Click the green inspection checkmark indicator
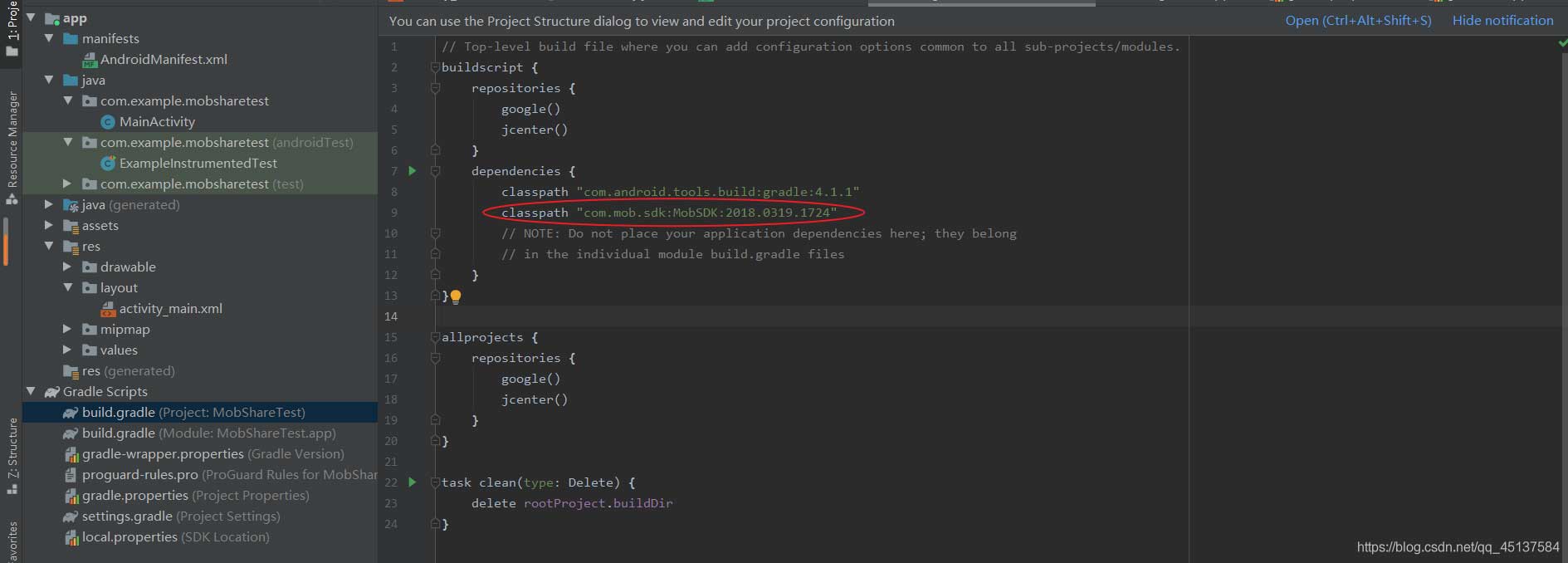 [x=1563, y=43]
